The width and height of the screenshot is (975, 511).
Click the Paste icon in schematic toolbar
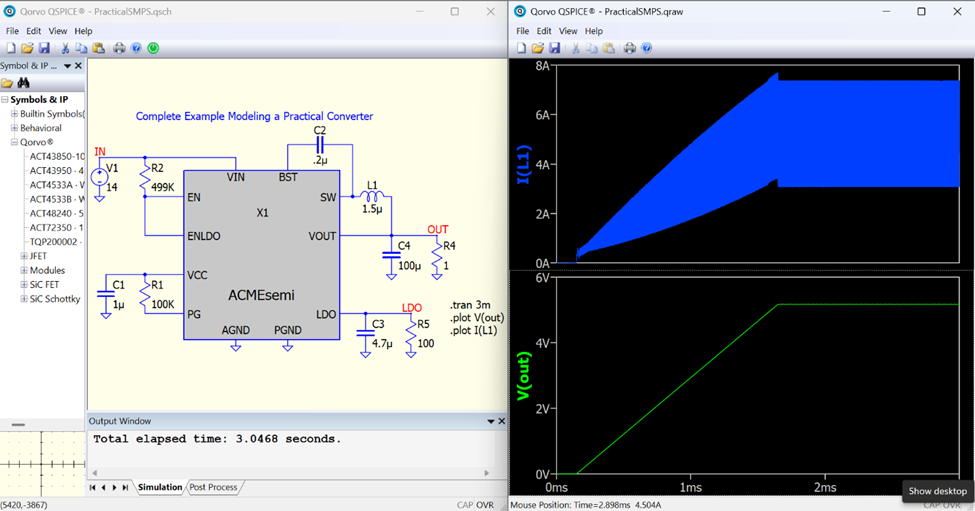(x=98, y=48)
